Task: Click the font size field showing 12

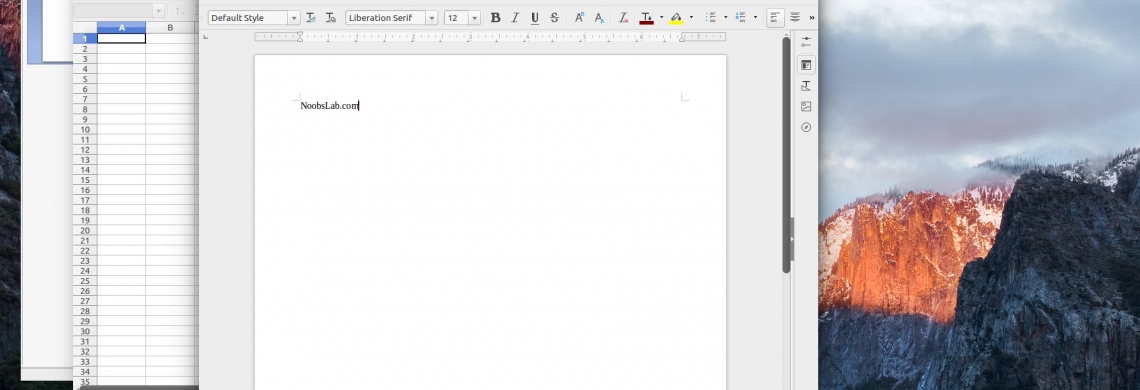Action: 457,18
